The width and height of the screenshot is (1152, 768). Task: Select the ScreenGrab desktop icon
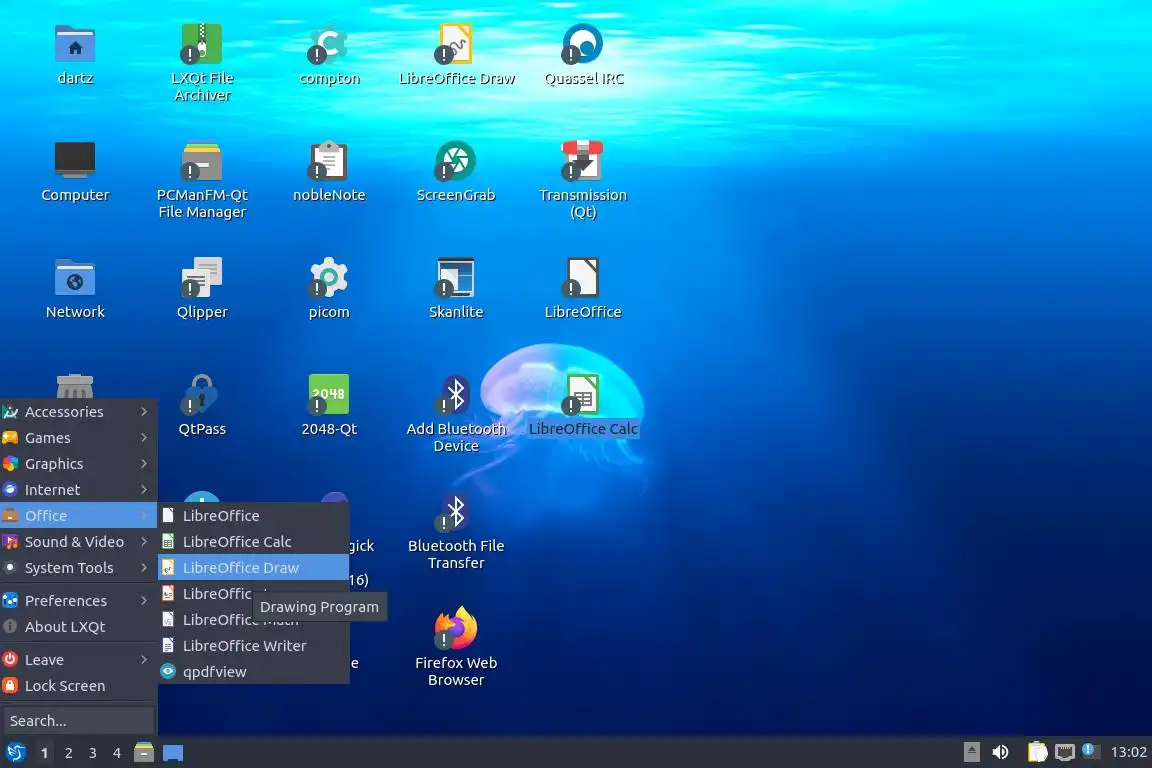[456, 160]
